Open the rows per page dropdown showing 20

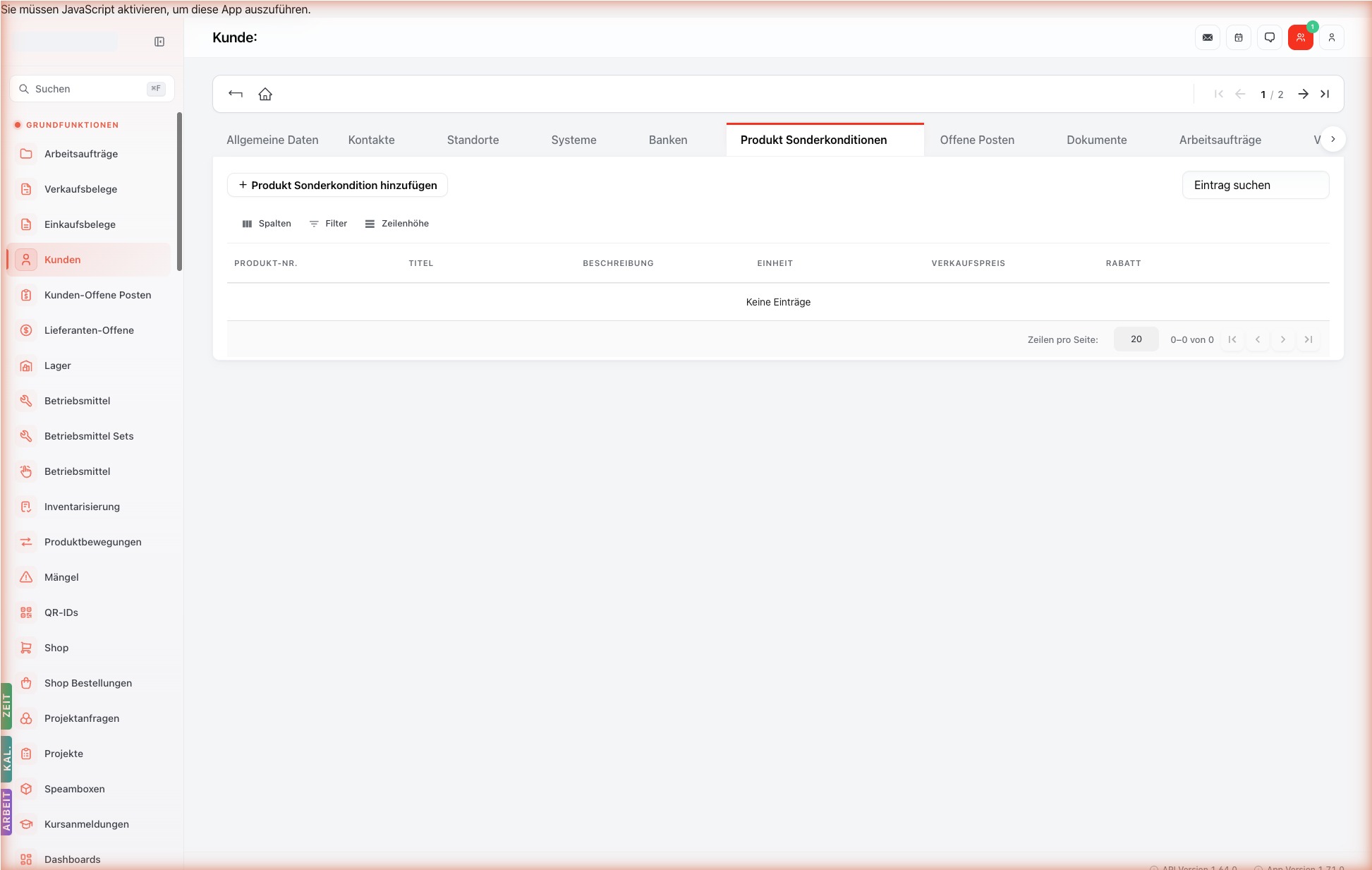pos(1136,339)
